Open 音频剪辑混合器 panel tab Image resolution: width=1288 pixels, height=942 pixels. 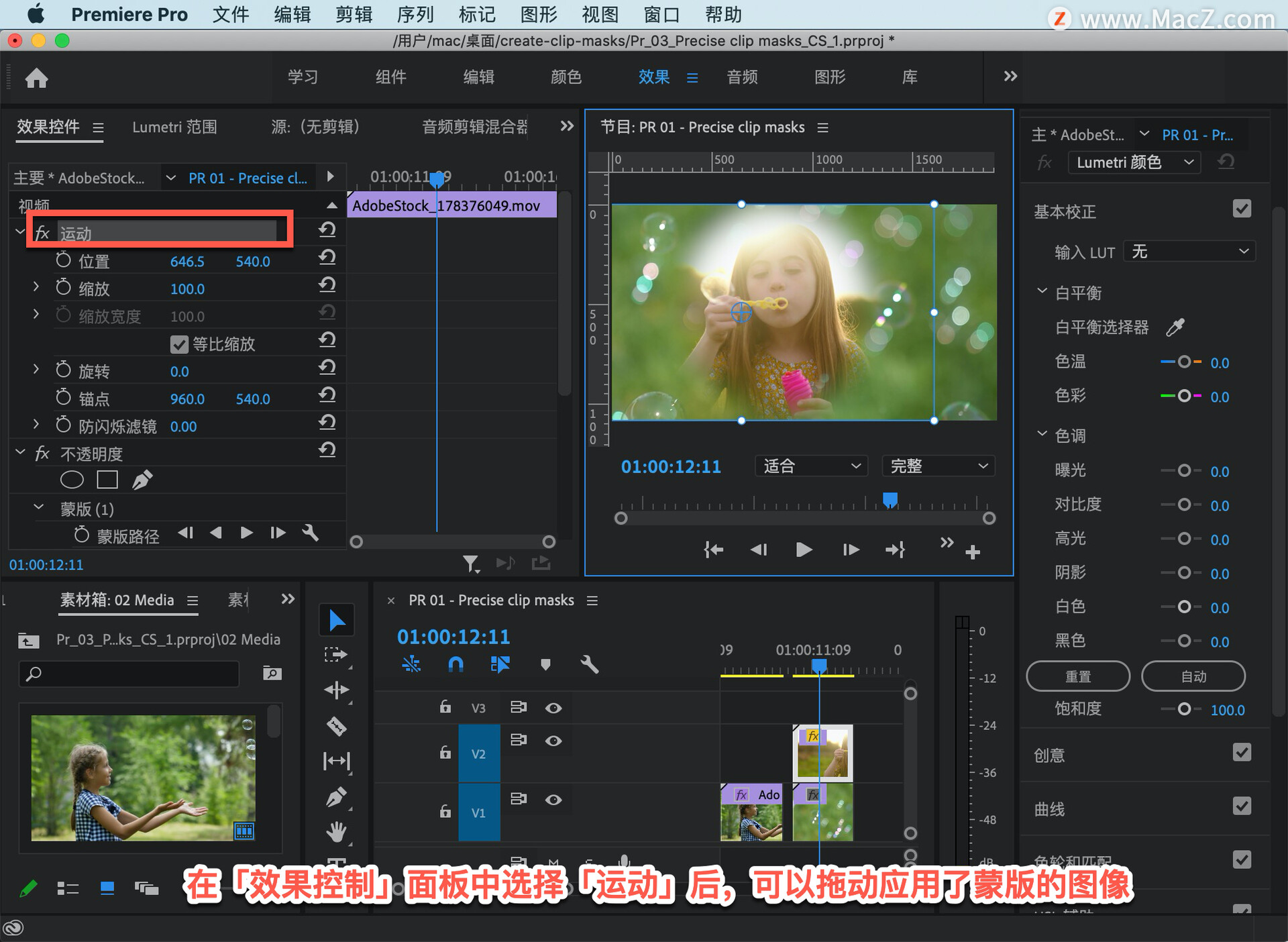[474, 127]
